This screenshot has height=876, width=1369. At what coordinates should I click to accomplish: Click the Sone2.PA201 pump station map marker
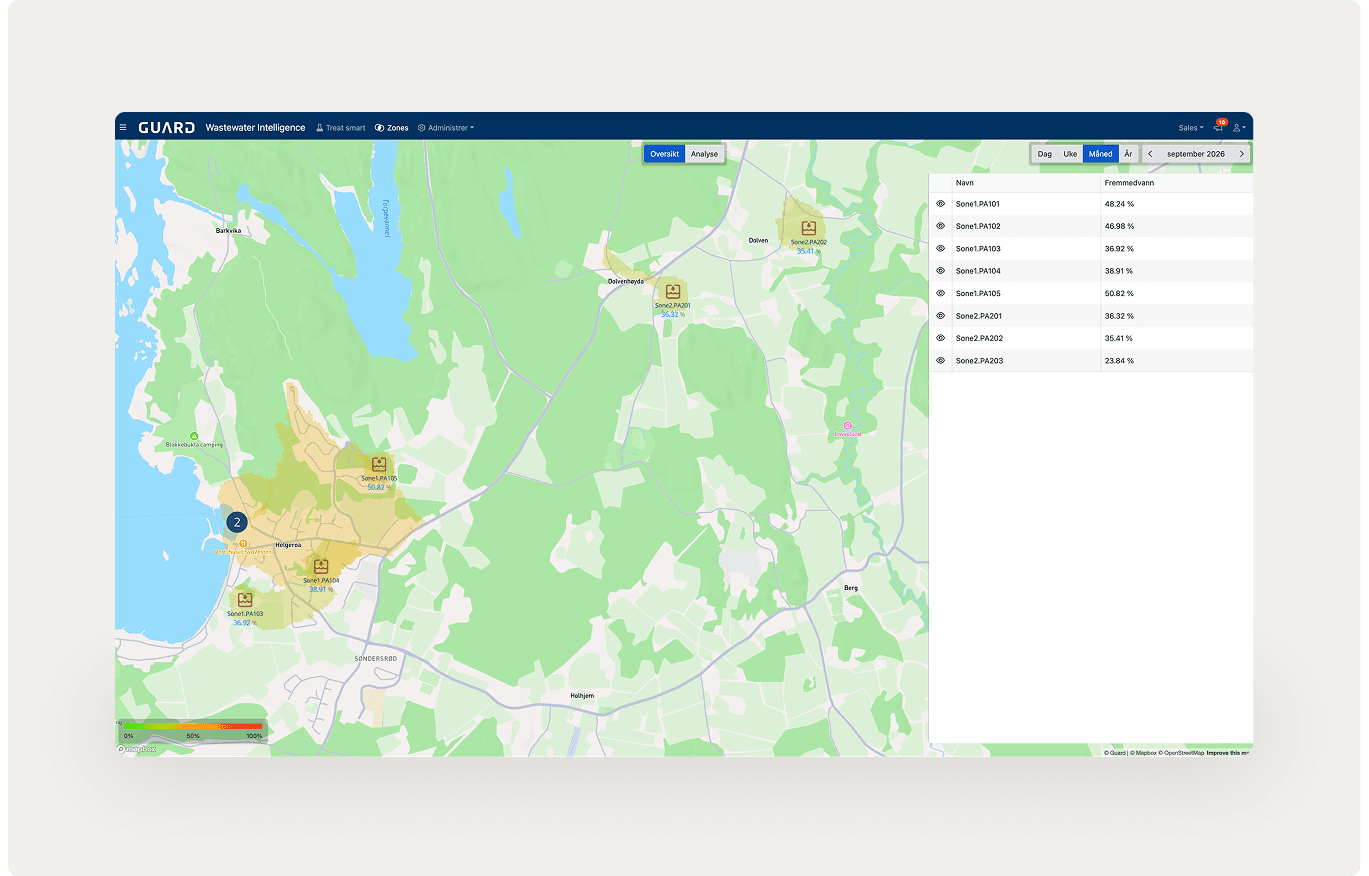point(672,291)
